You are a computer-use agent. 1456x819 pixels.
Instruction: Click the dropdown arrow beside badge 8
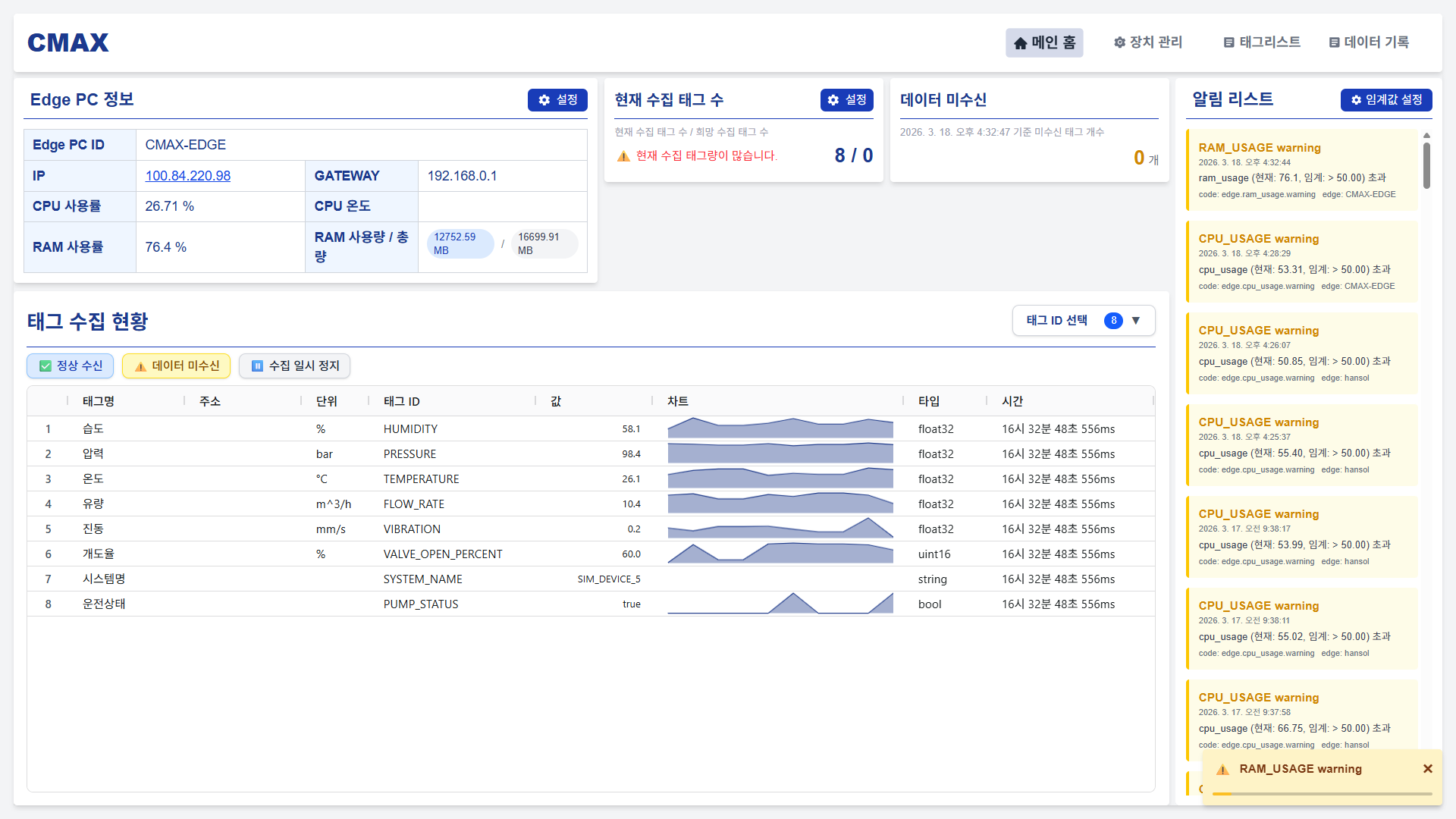(1135, 321)
